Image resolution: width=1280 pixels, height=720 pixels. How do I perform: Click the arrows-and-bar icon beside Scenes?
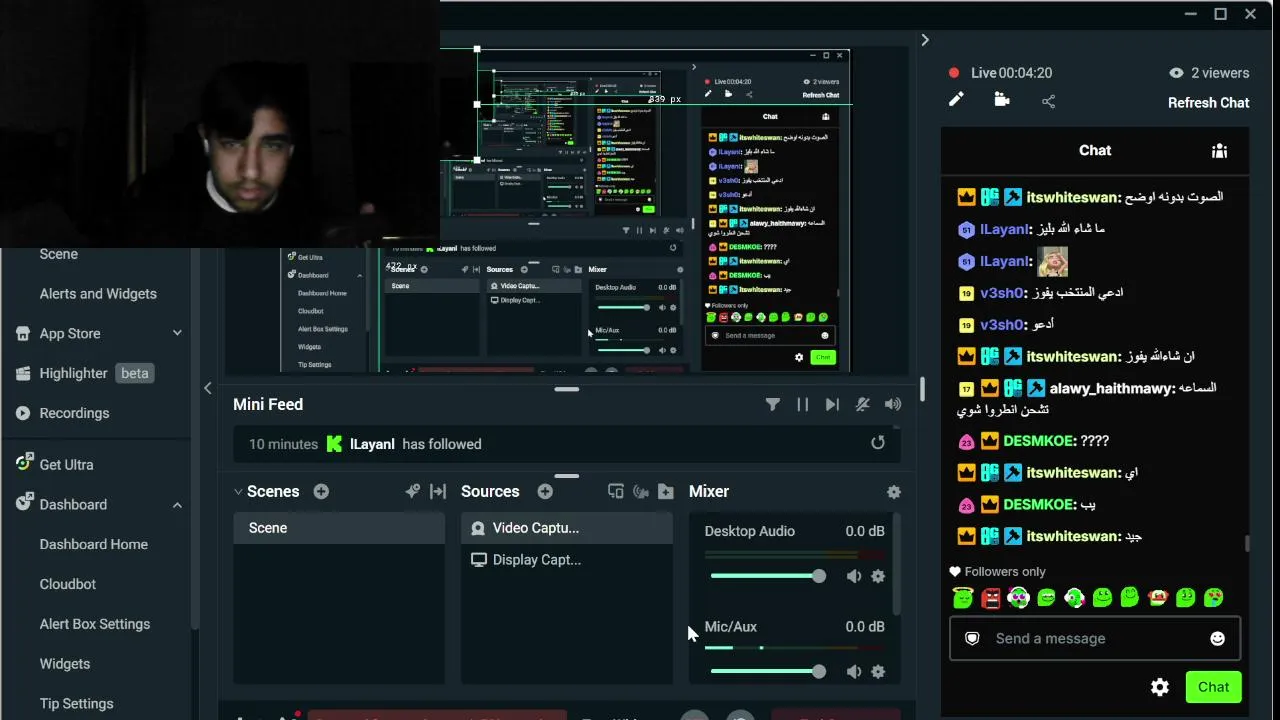pos(438,491)
